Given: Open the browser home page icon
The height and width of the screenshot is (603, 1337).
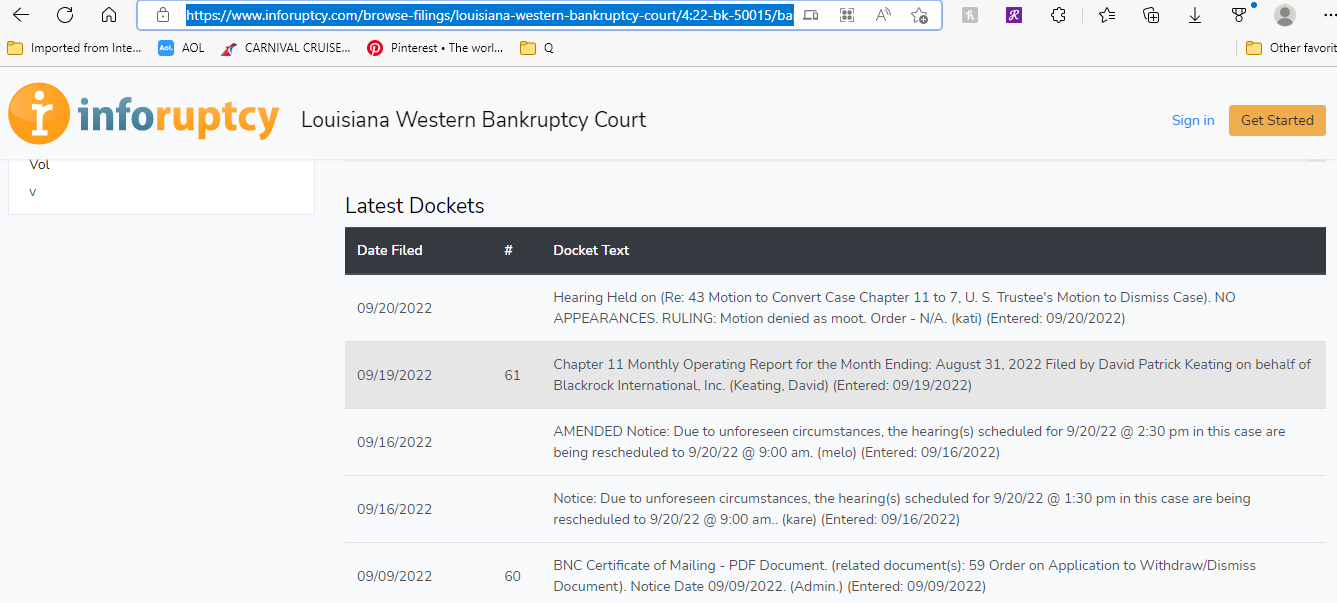Looking at the screenshot, I should [x=109, y=15].
